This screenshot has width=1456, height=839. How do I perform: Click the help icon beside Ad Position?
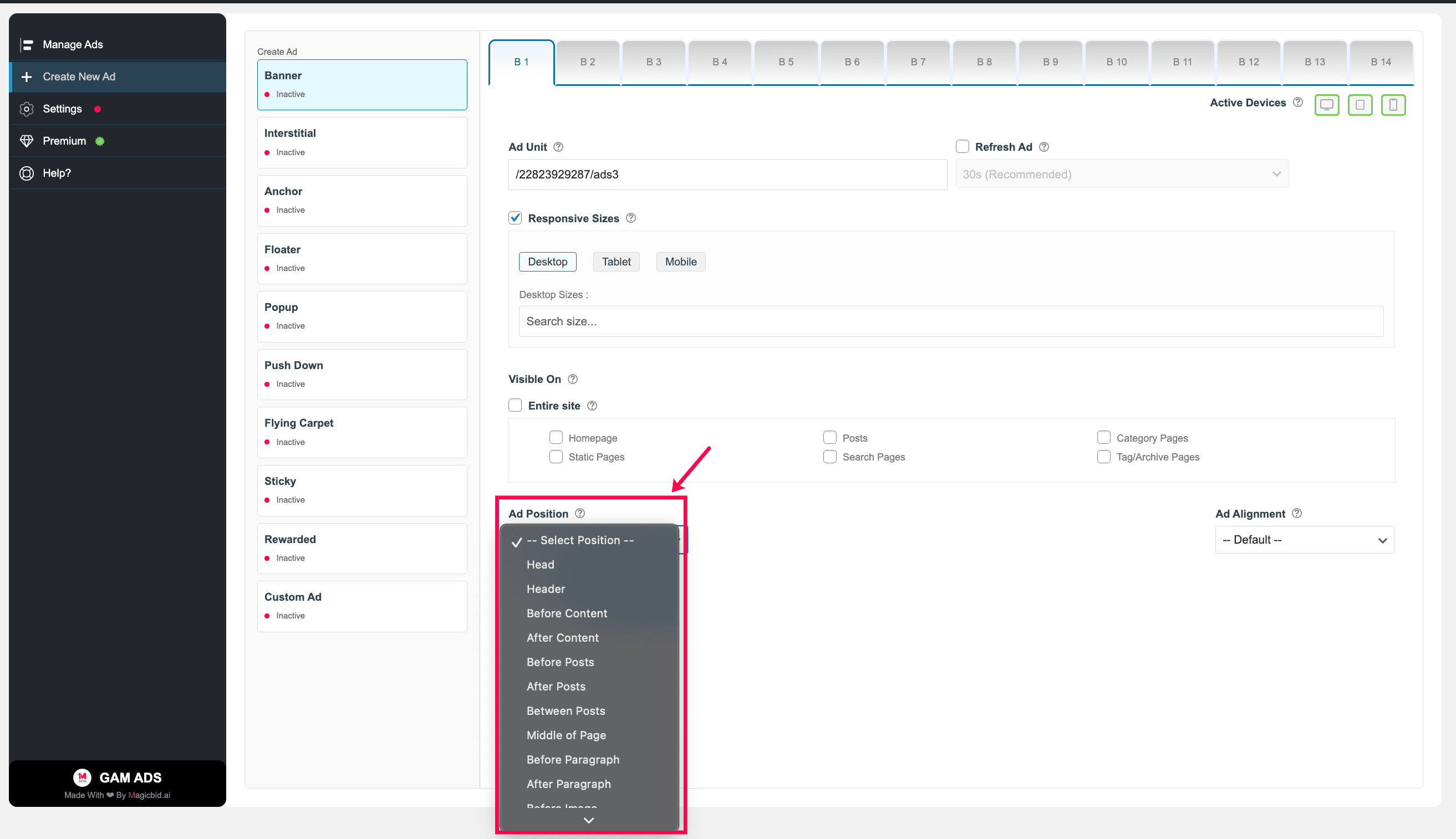[580, 513]
